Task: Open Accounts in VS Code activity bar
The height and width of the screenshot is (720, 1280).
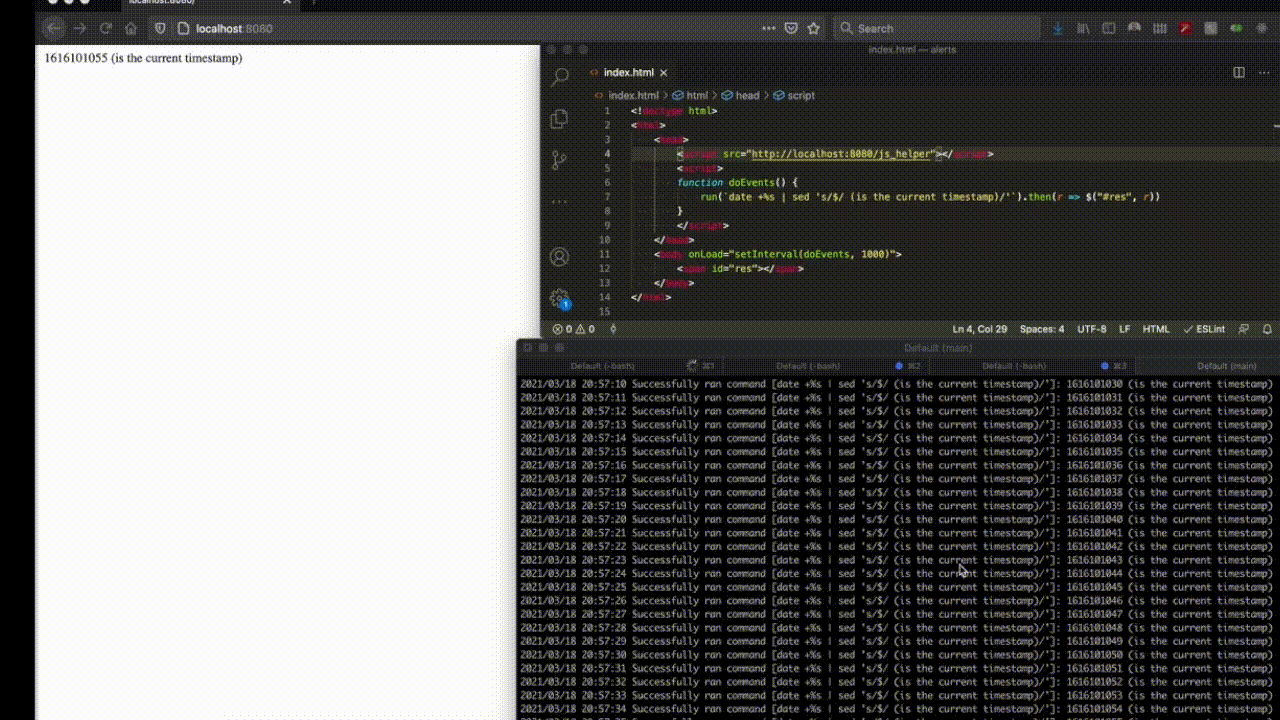Action: 560,257
